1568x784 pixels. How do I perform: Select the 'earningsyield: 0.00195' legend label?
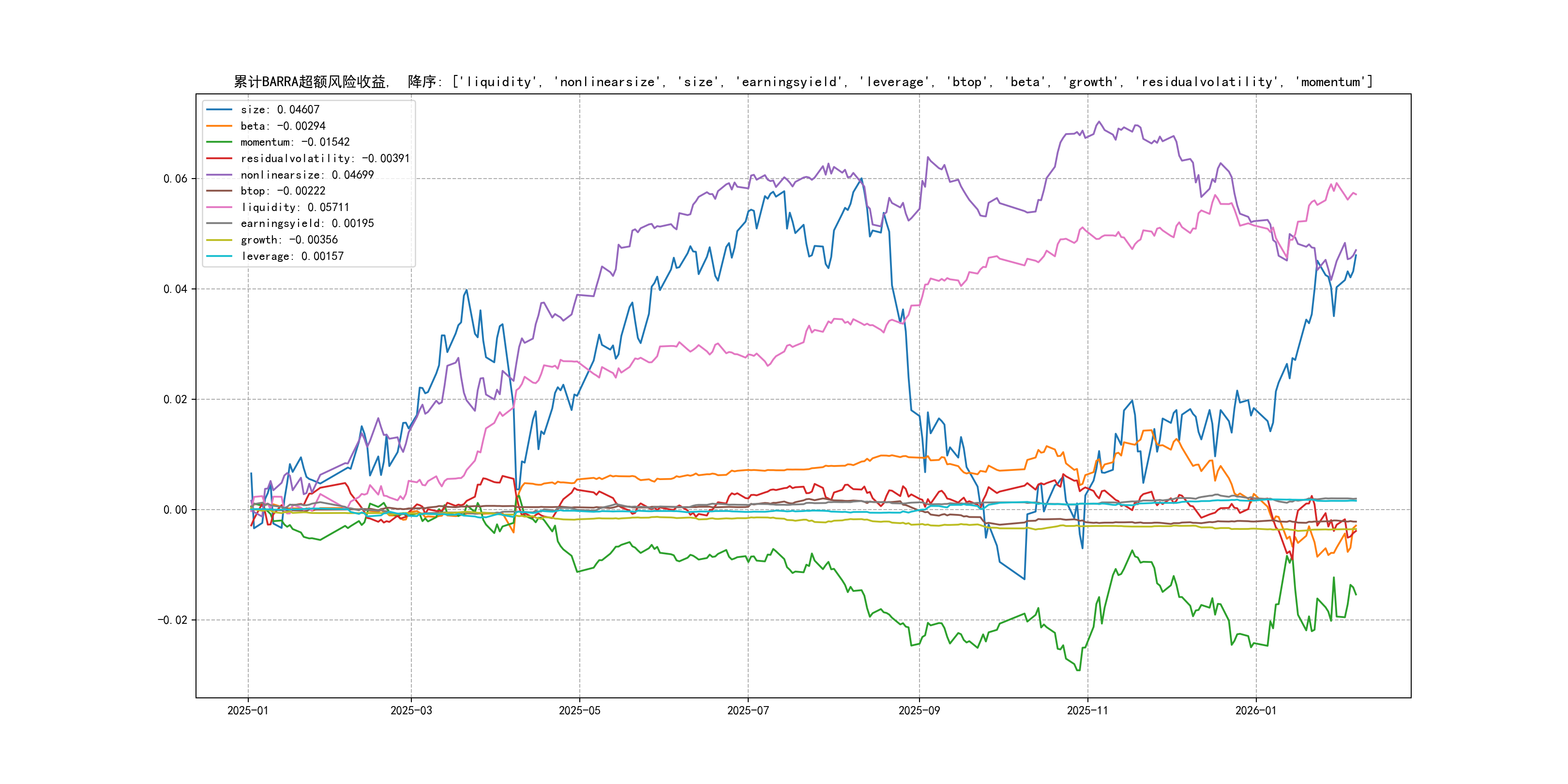(x=307, y=224)
